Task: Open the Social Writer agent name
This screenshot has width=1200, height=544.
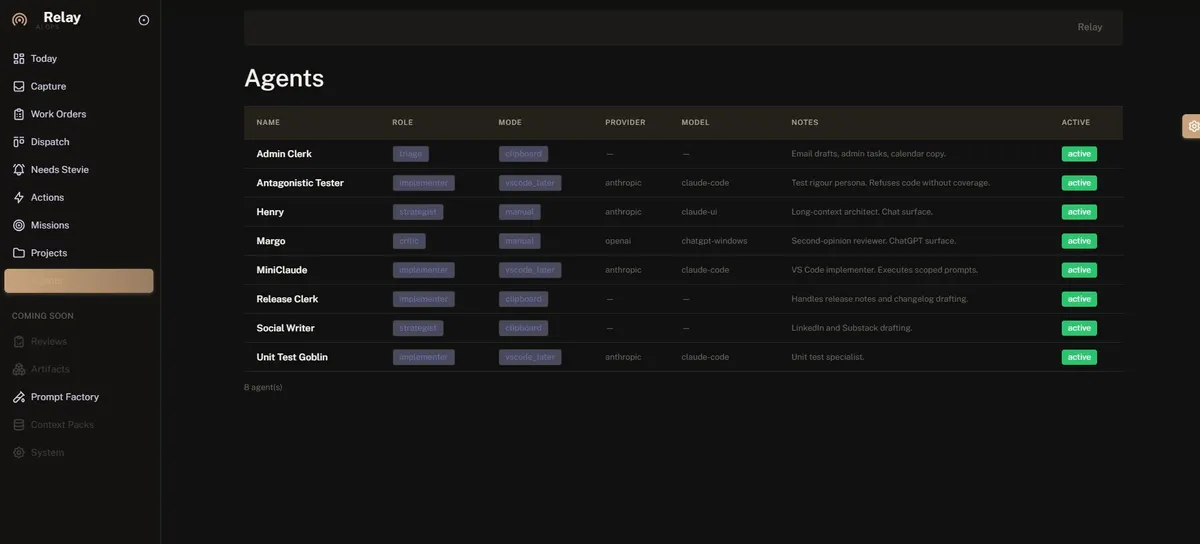Action: pos(285,328)
